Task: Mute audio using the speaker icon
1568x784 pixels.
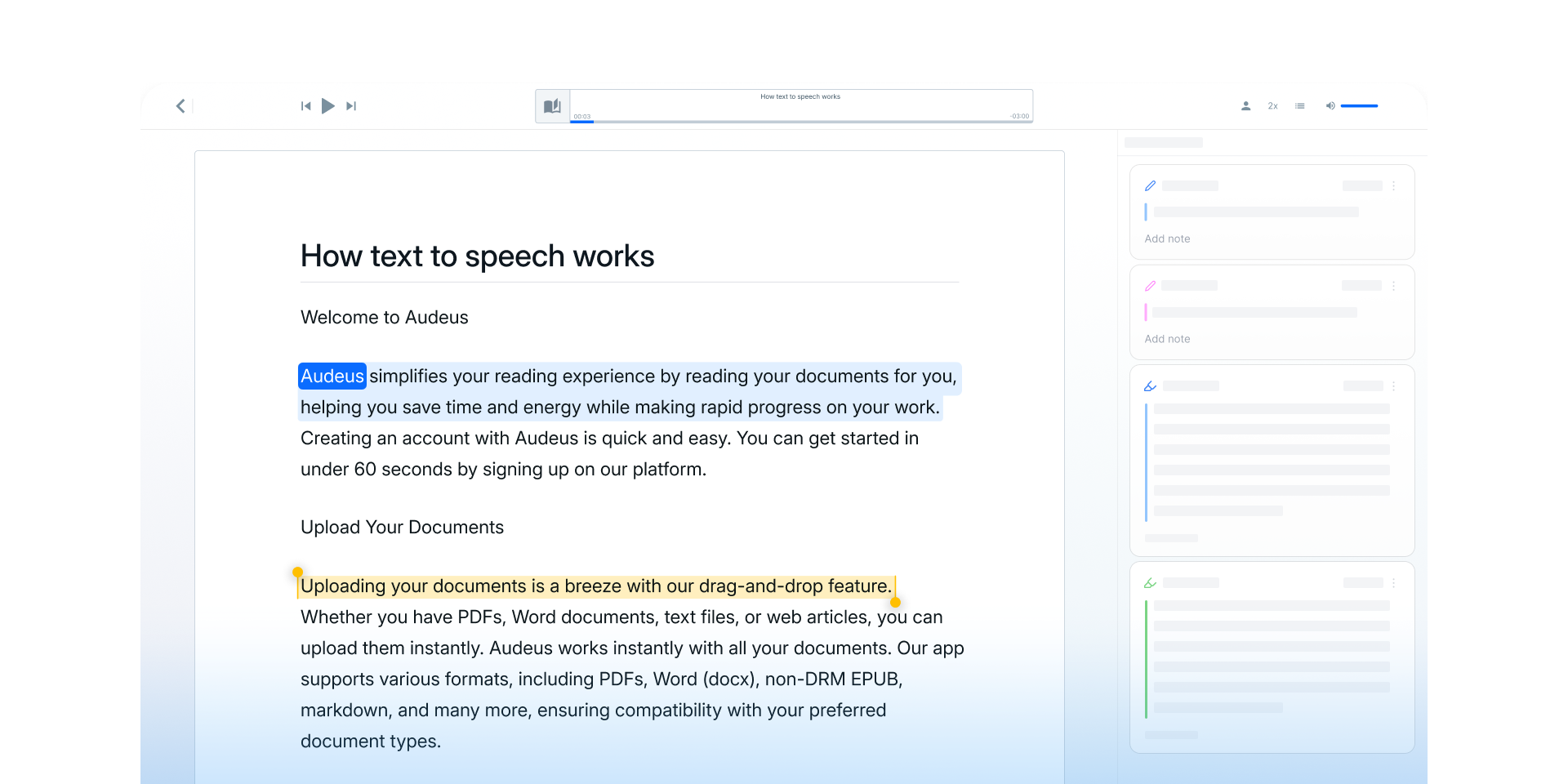Action: coord(1330,106)
